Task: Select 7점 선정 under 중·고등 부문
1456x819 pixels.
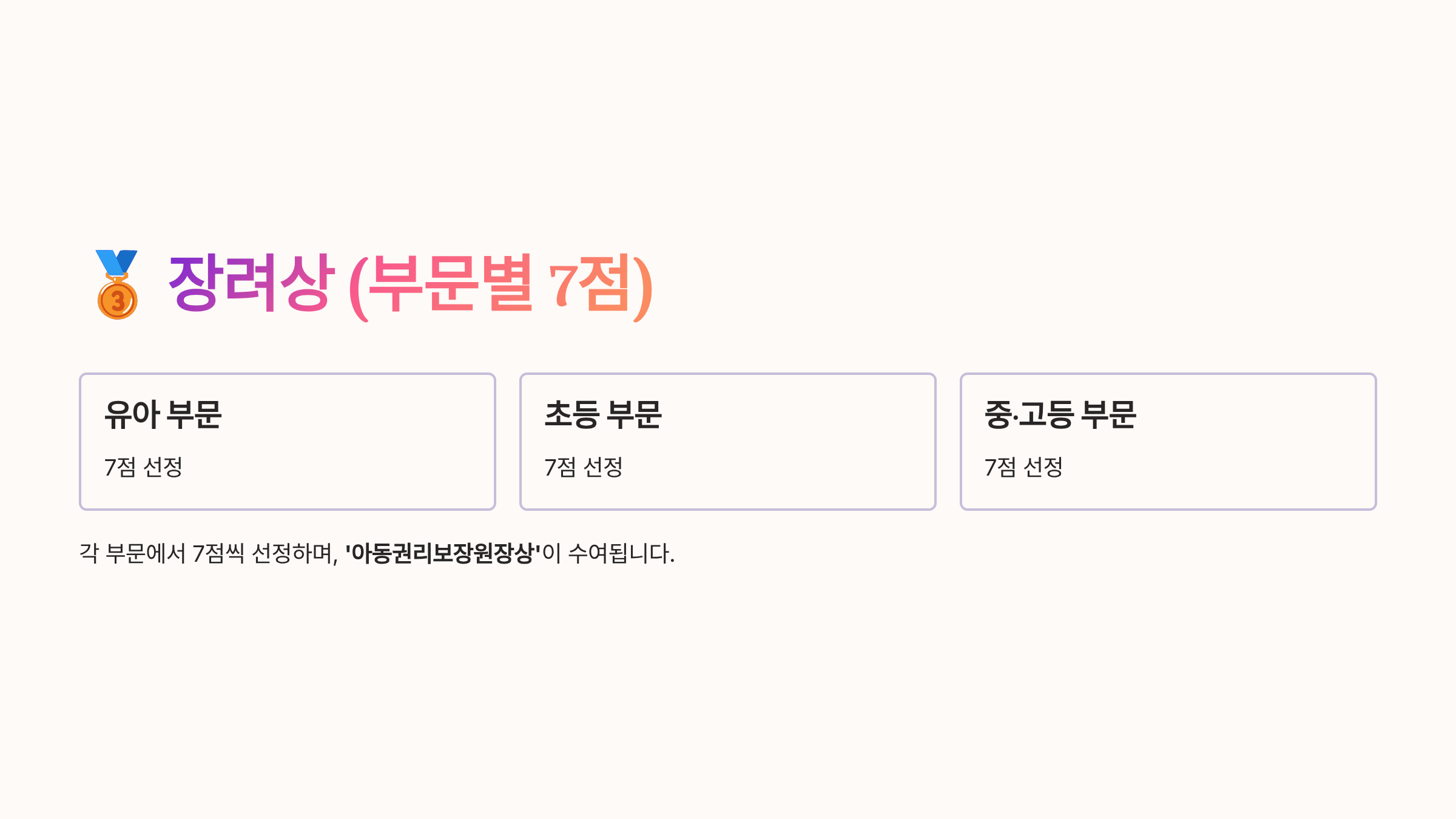Action: tap(1023, 467)
